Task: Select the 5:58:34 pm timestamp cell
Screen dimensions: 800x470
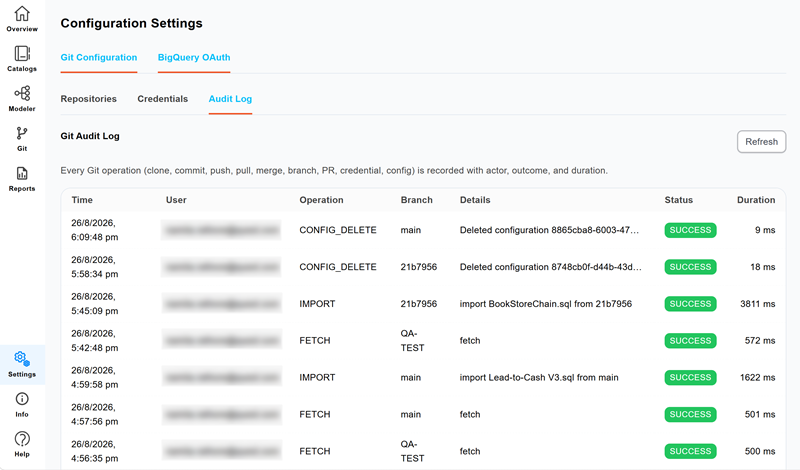Action: coord(95,267)
